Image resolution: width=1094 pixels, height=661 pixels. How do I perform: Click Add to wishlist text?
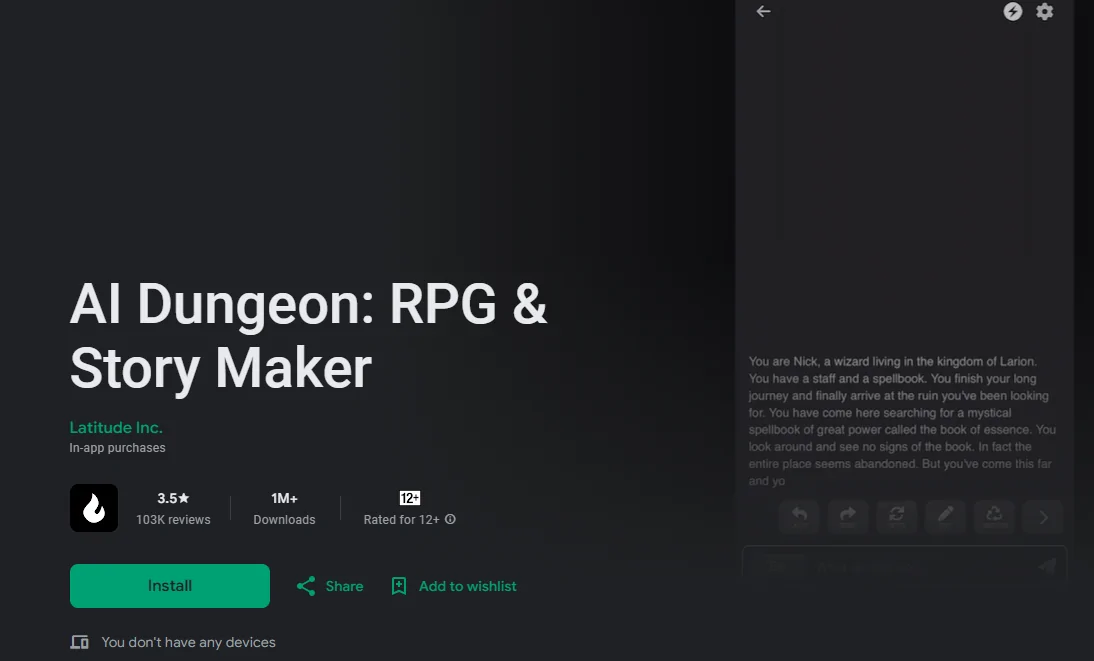[x=467, y=586]
